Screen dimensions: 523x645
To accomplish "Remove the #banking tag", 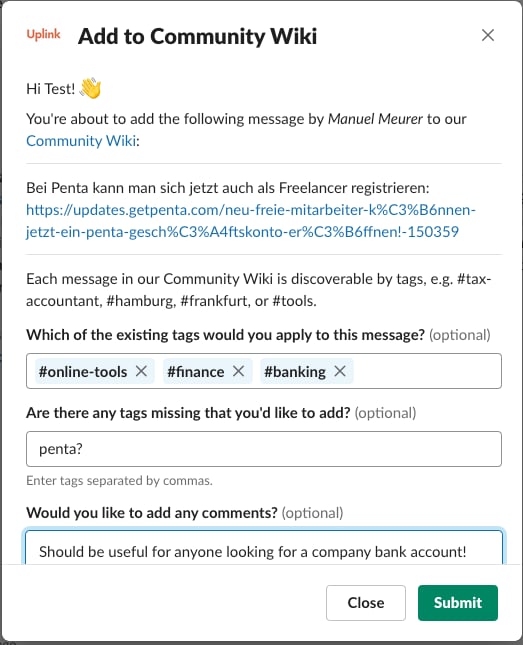I will (340, 371).
